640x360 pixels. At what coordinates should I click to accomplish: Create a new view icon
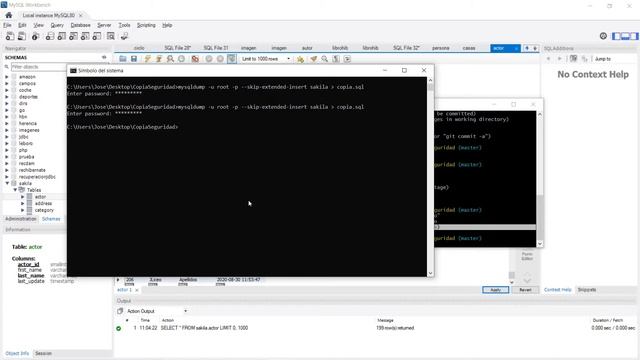point(73,36)
